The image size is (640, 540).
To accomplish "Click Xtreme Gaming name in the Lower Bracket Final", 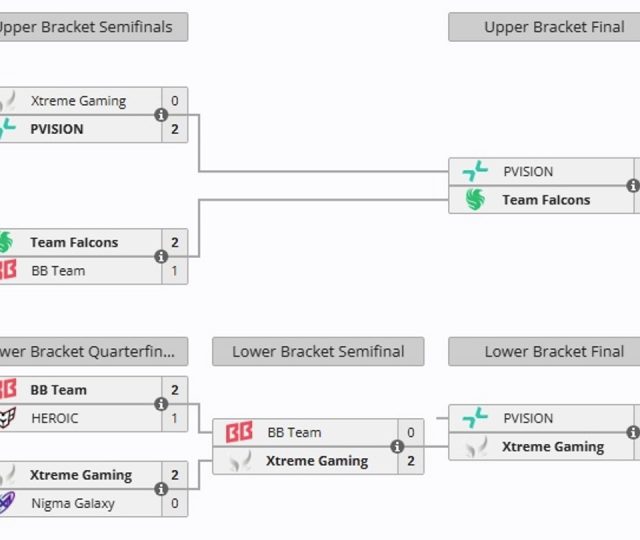I will [x=552, y=447].
